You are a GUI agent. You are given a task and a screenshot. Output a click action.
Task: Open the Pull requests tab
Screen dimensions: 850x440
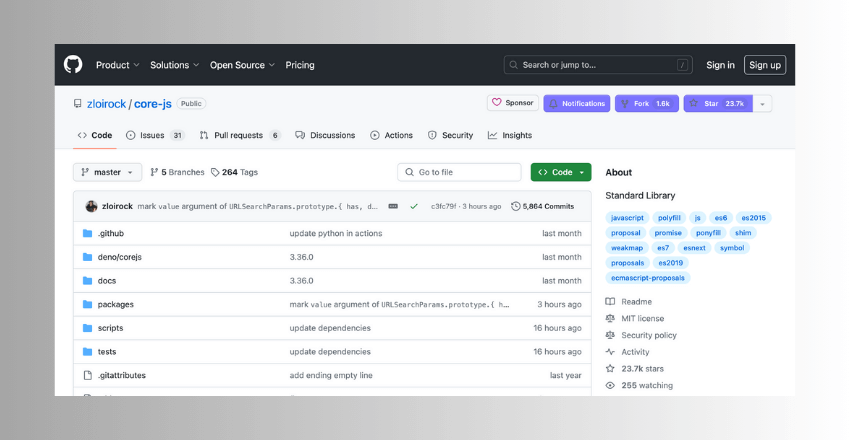(x=240, y=135)
